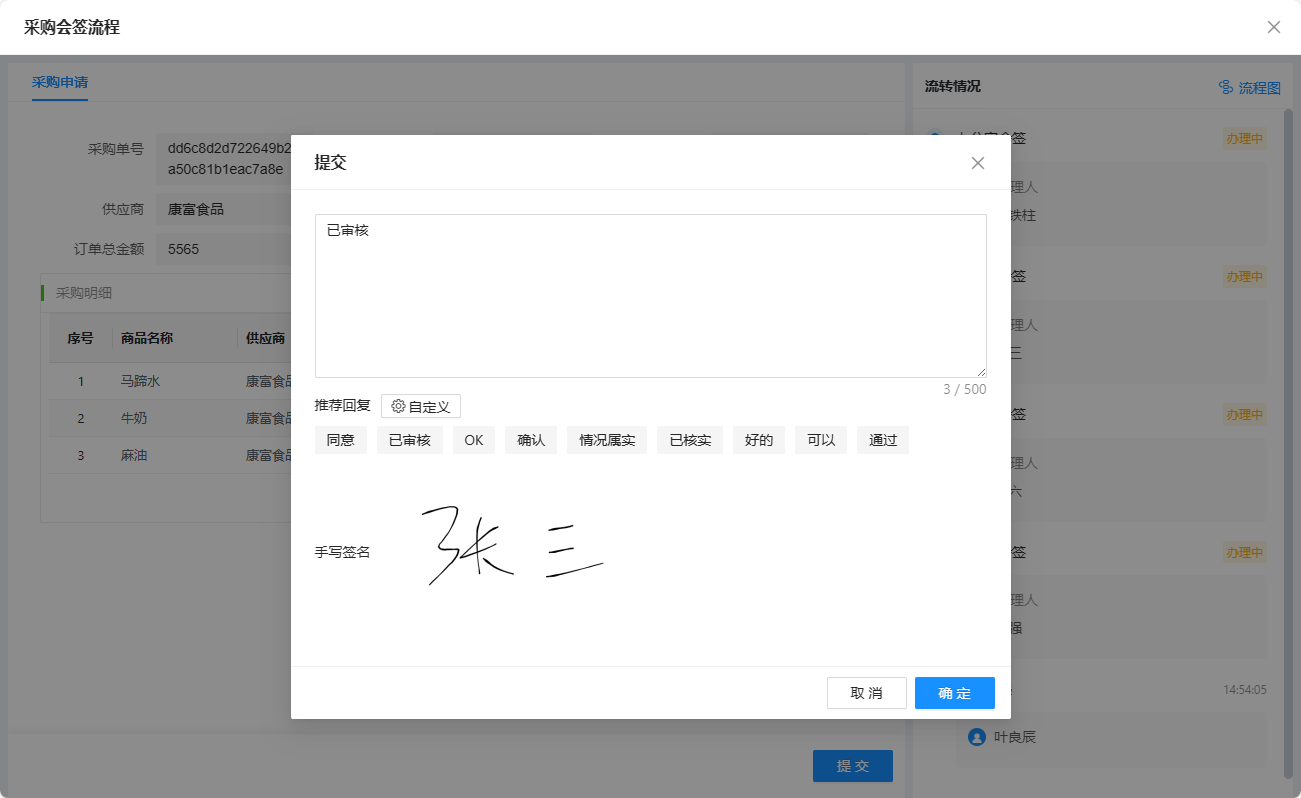Insert the 已核实 reply
1301x798 pixels.
(x=690, y=440)
